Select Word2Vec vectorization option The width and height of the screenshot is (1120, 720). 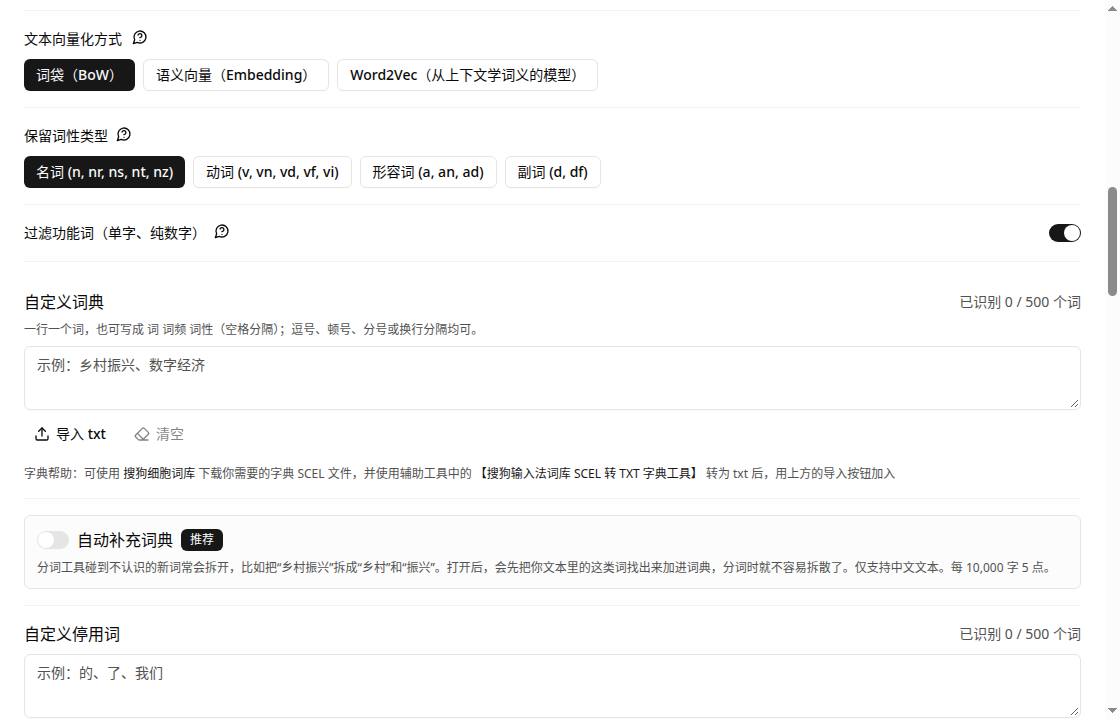pos(467,75)
